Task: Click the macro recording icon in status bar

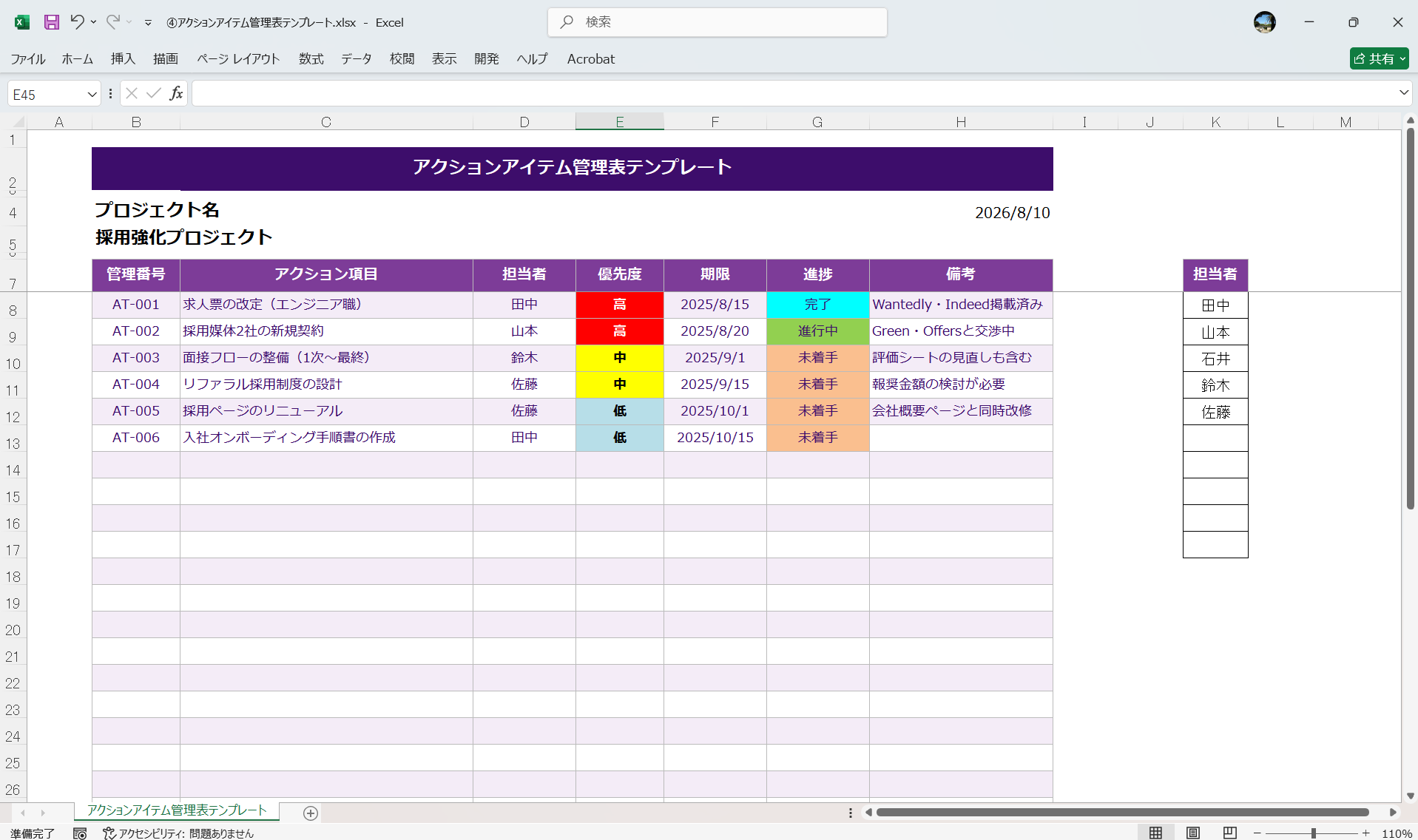Action: [80, 833]
